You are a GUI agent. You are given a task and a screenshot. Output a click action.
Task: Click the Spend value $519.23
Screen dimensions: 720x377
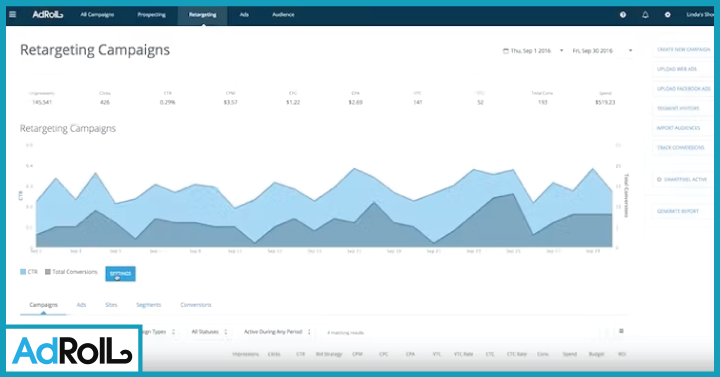pos(605,102)
